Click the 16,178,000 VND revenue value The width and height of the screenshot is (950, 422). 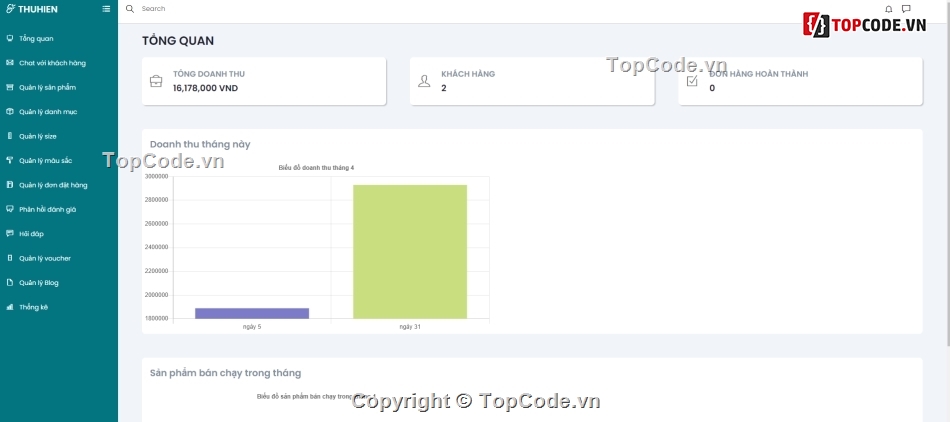(x=205, y=88)
